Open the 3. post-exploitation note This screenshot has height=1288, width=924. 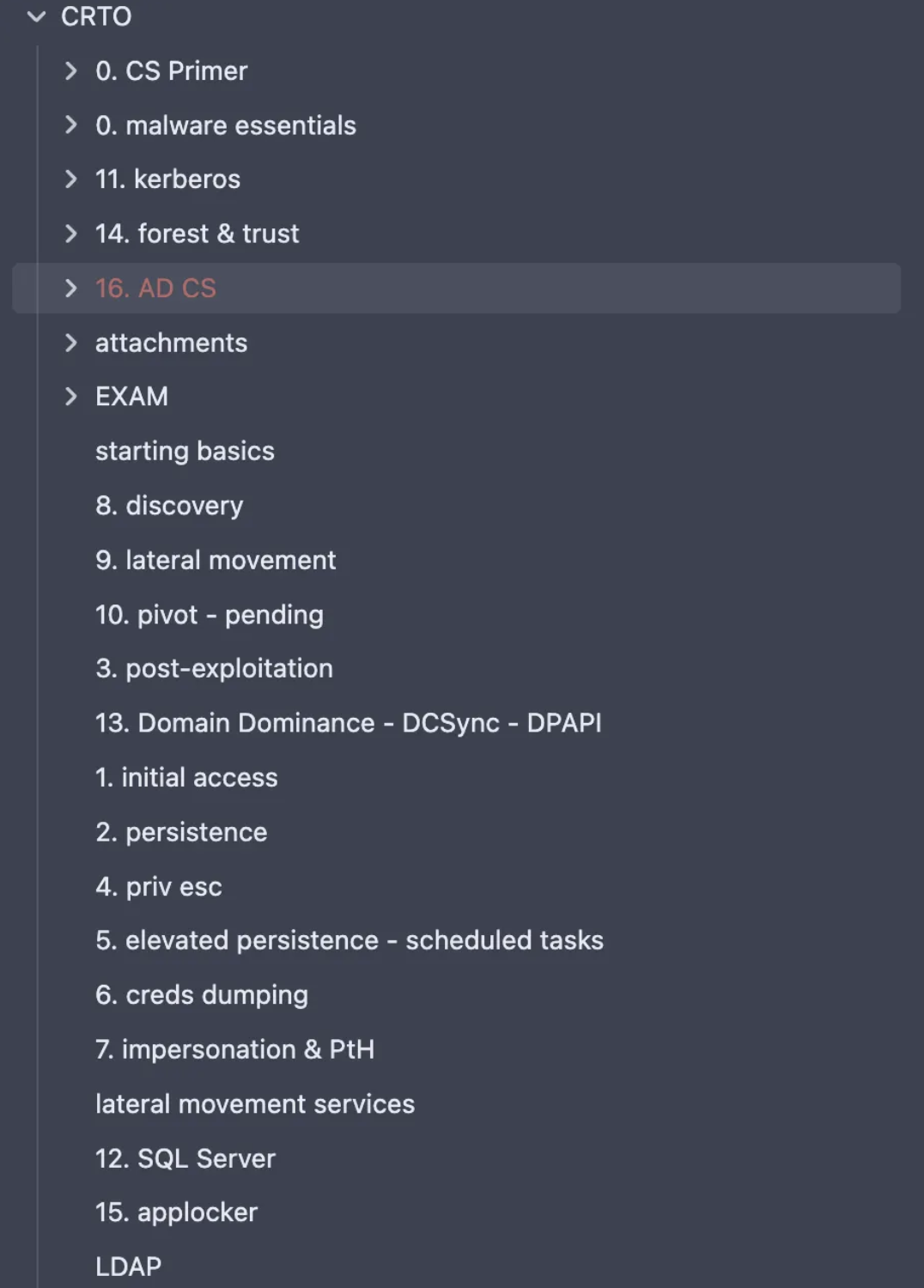pyautogui.click(x=214, y=668)
